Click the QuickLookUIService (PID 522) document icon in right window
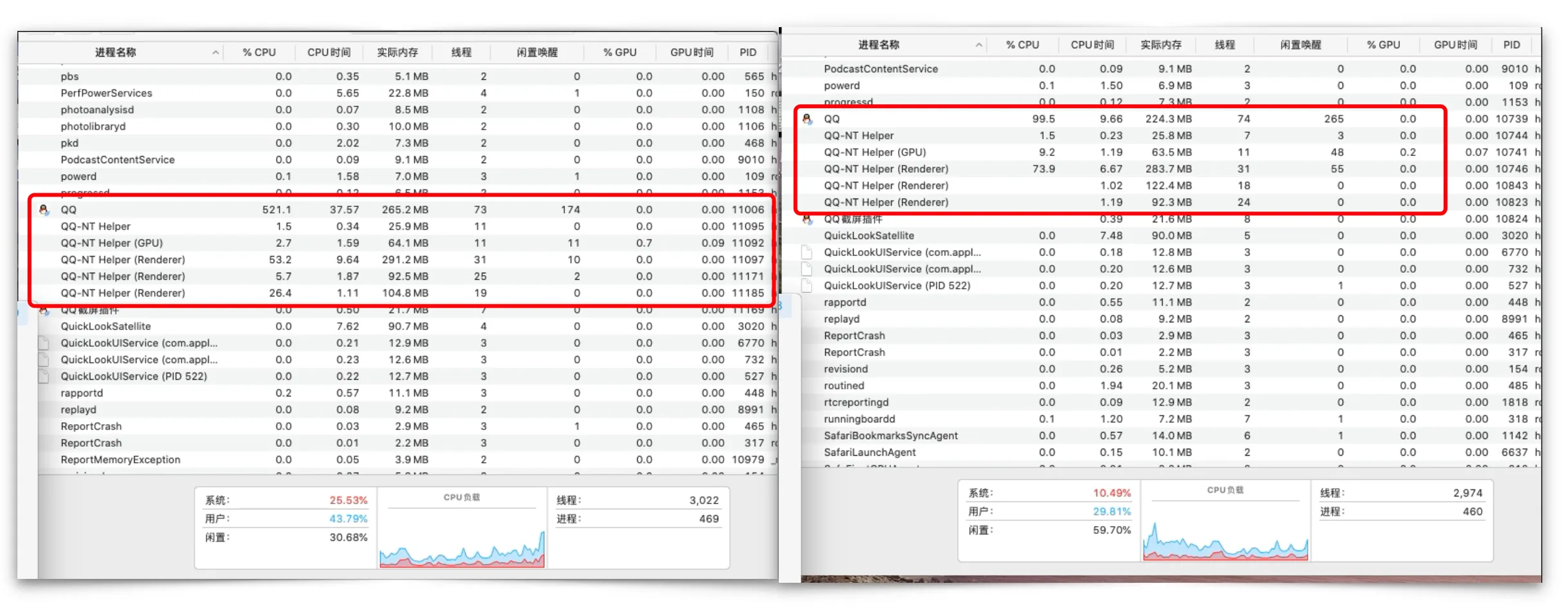The width and height of the screenshot is (1568, 615). tap(807, 286)
